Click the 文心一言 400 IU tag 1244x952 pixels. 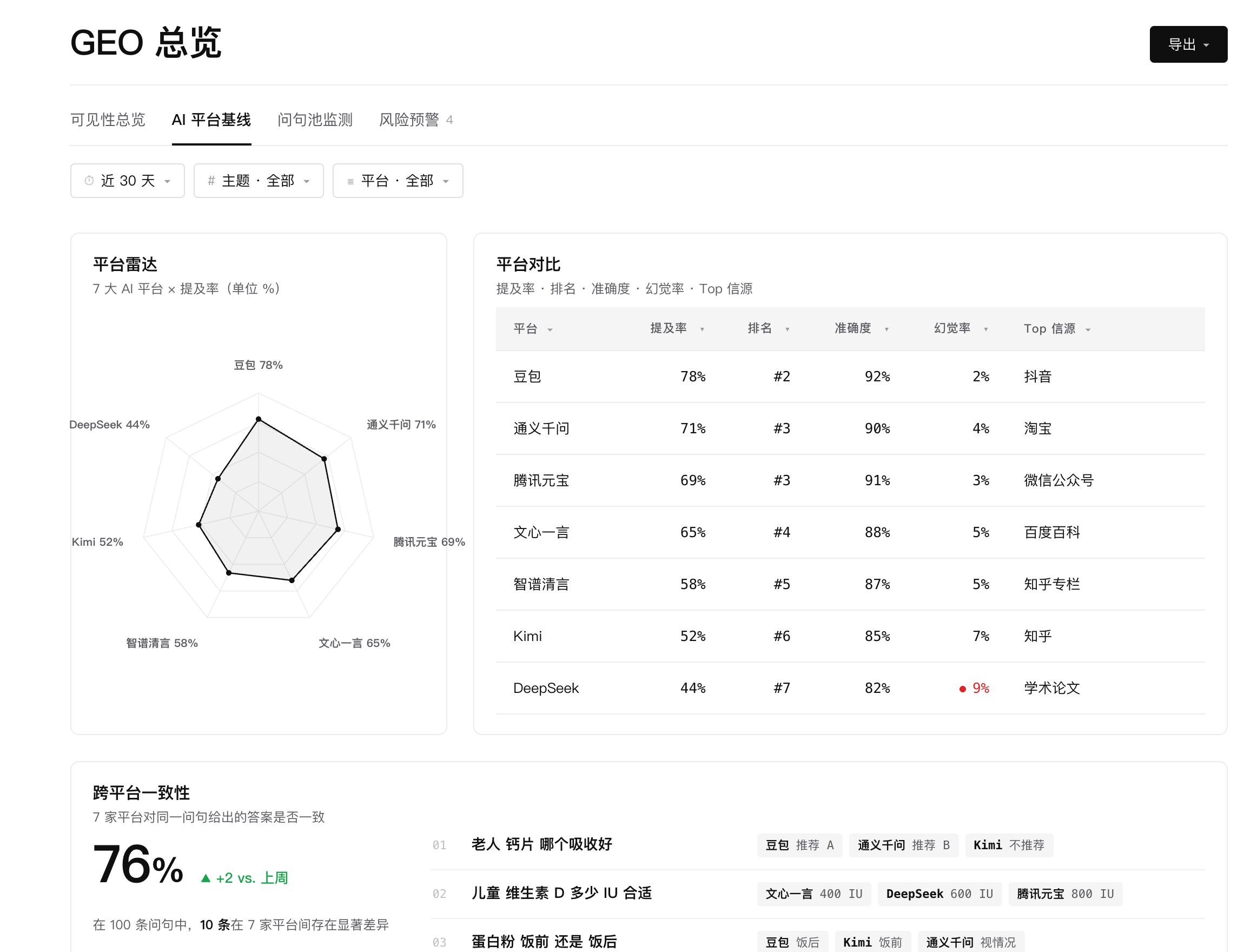point(814,894)
